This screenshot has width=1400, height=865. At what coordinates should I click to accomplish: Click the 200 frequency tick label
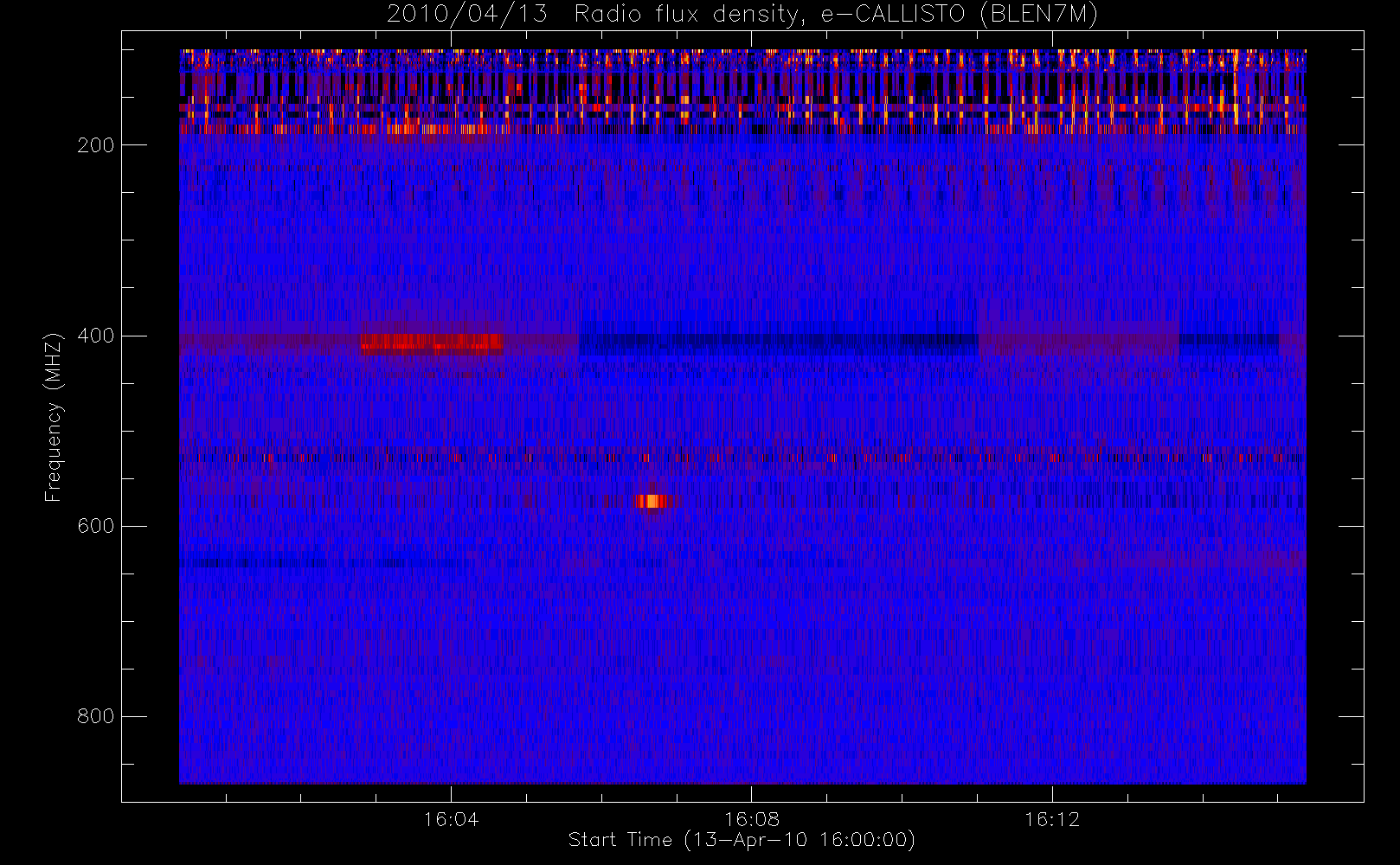[x=95, y=145]
